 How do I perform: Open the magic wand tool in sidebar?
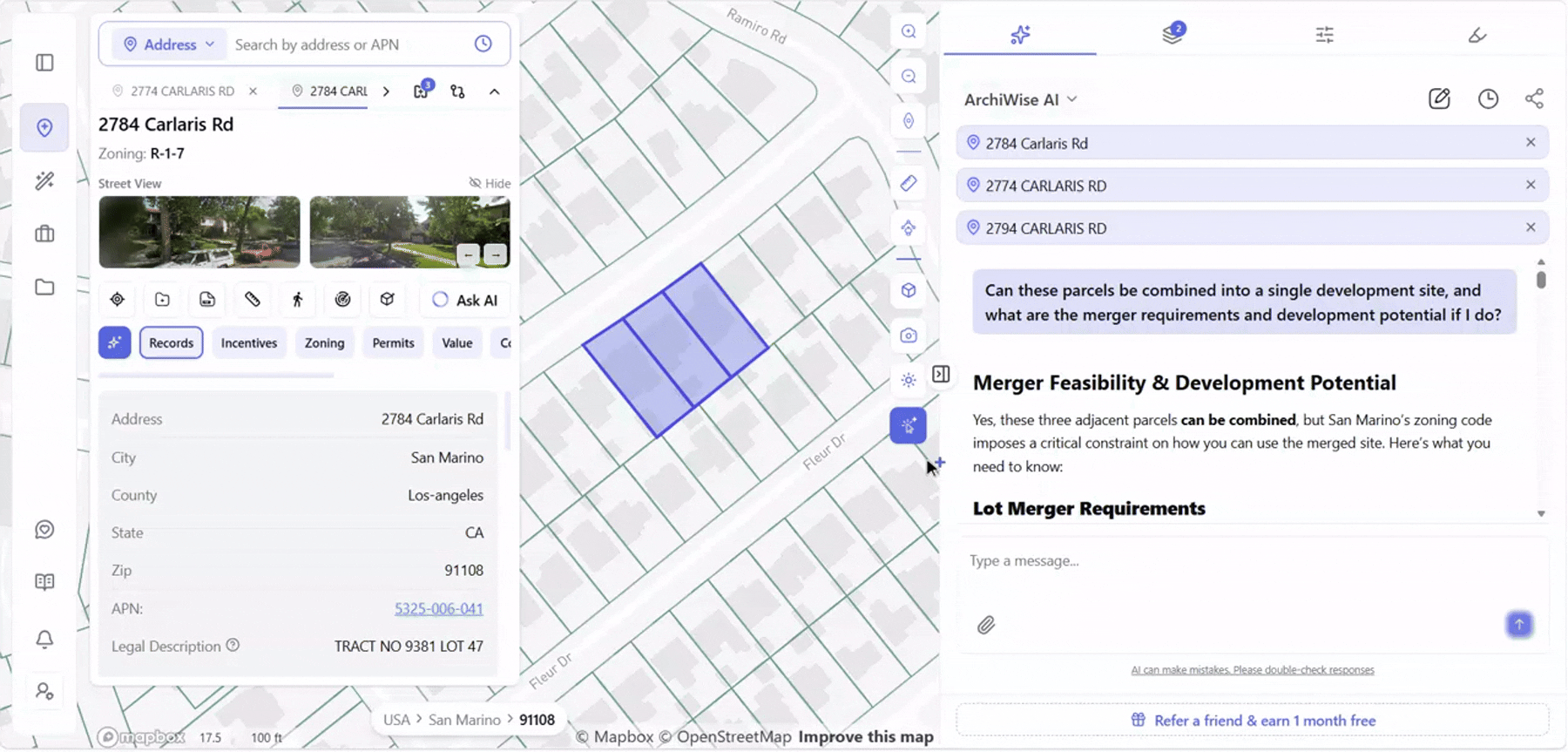point(44,180)
